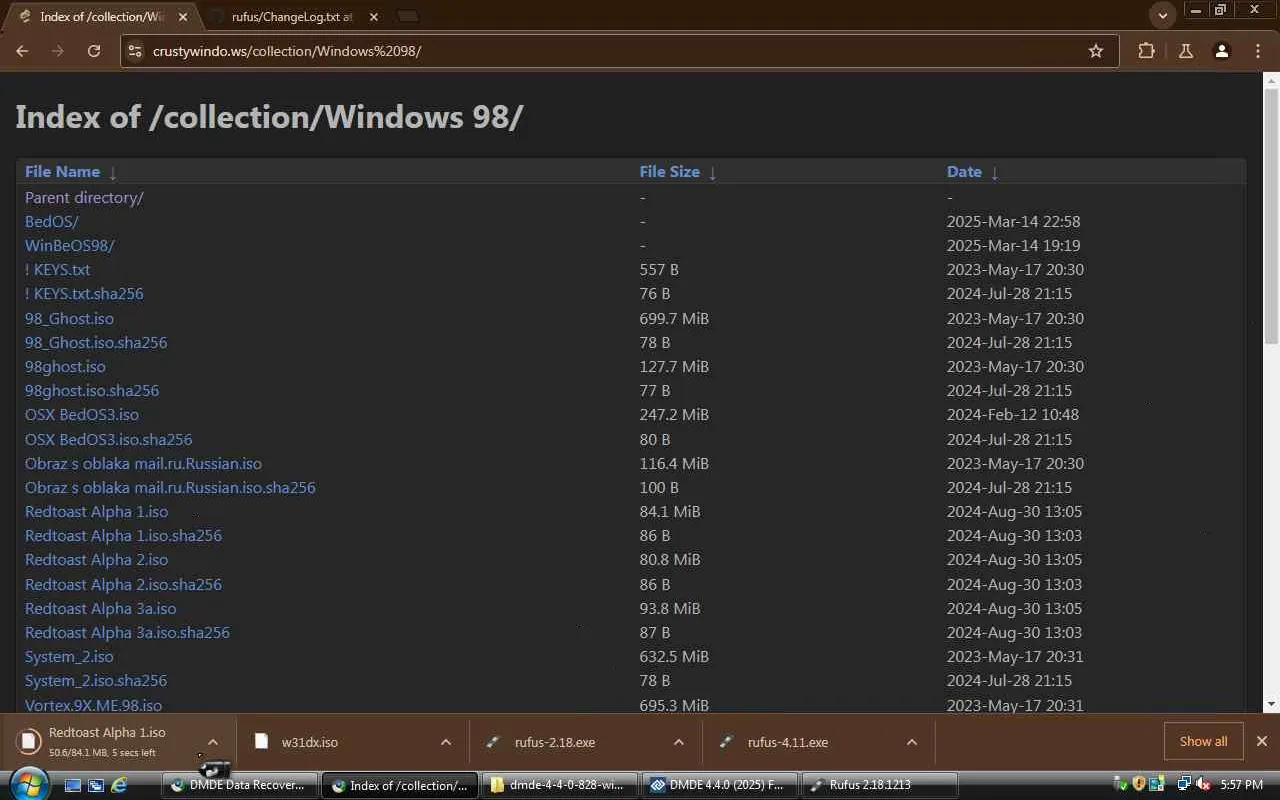The width and height of the screenshot is (1280, 800).
Task: Click the 5:57 PM system clock
Action: pyautogui.click(x=1242, y=785)
